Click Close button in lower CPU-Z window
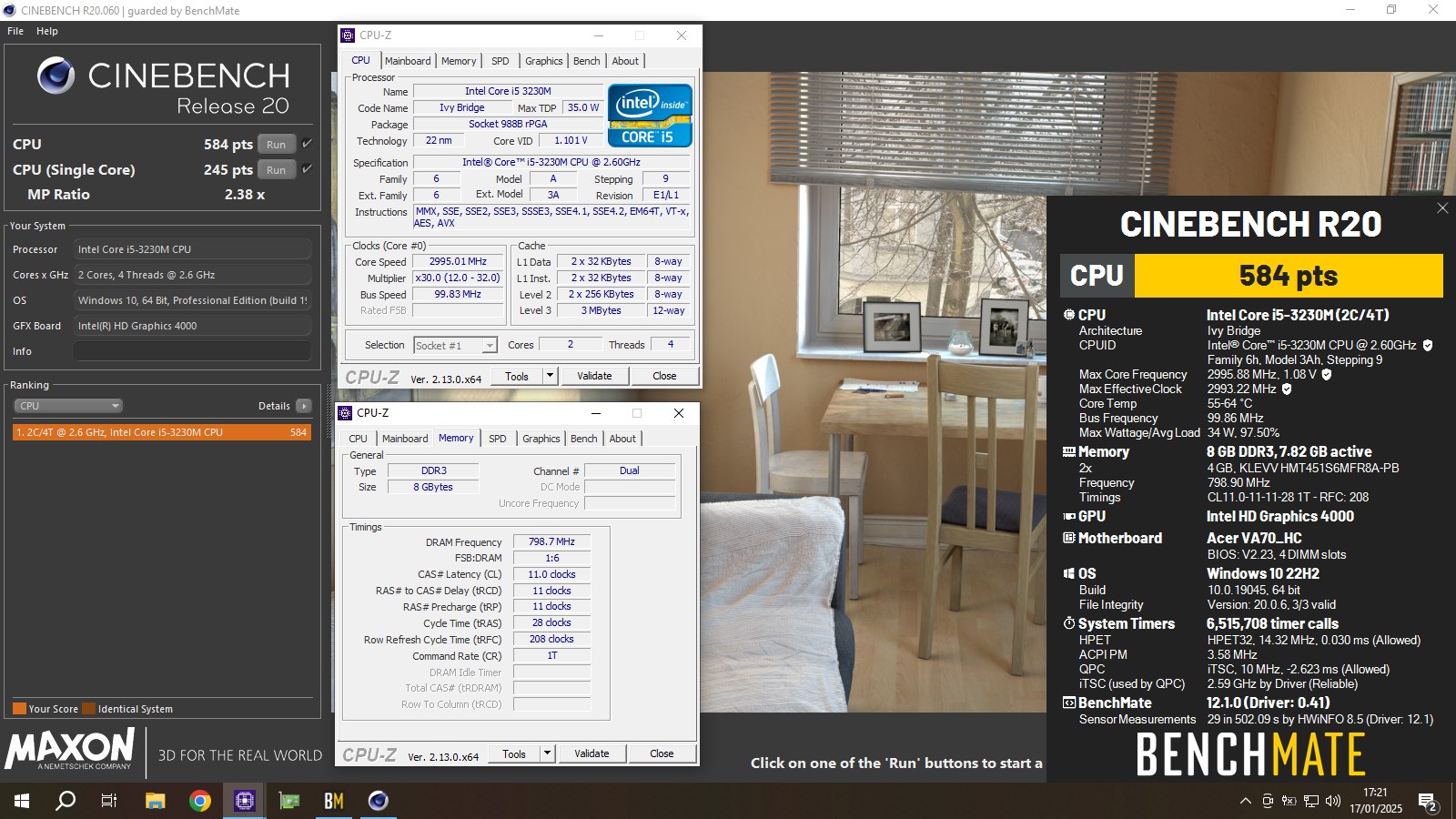Screen dimensions: 1456x819 (x=662, y=753)
